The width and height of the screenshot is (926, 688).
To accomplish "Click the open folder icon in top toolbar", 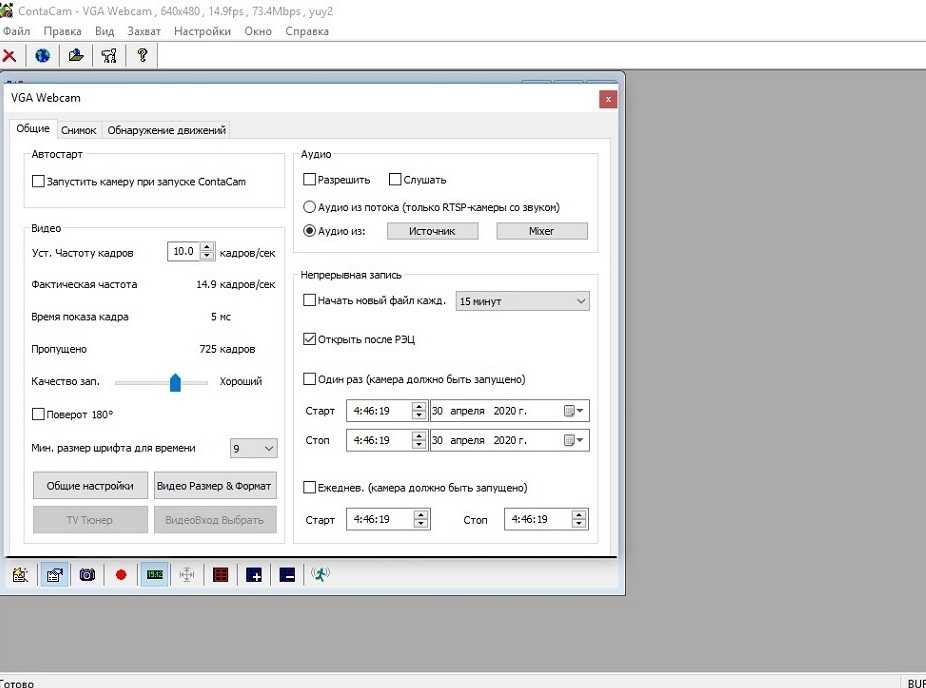I will tap(75, 56).
